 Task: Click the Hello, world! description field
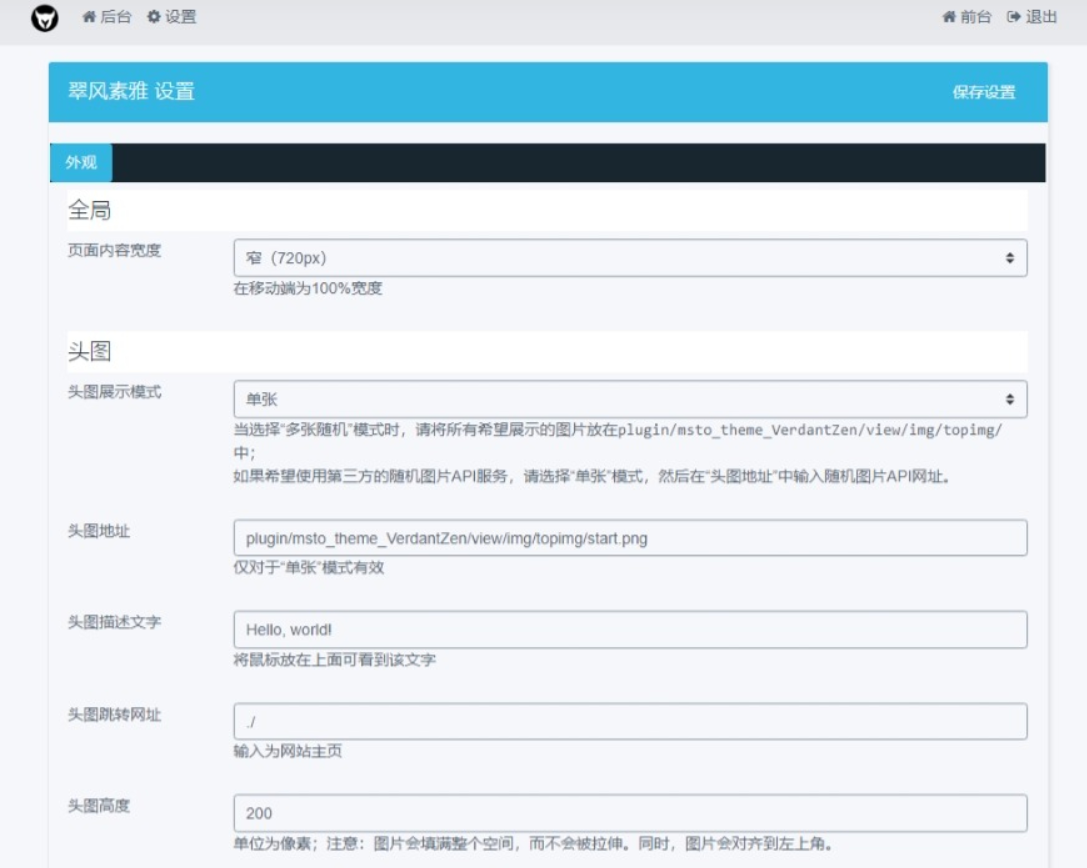[x=629, y=629]
